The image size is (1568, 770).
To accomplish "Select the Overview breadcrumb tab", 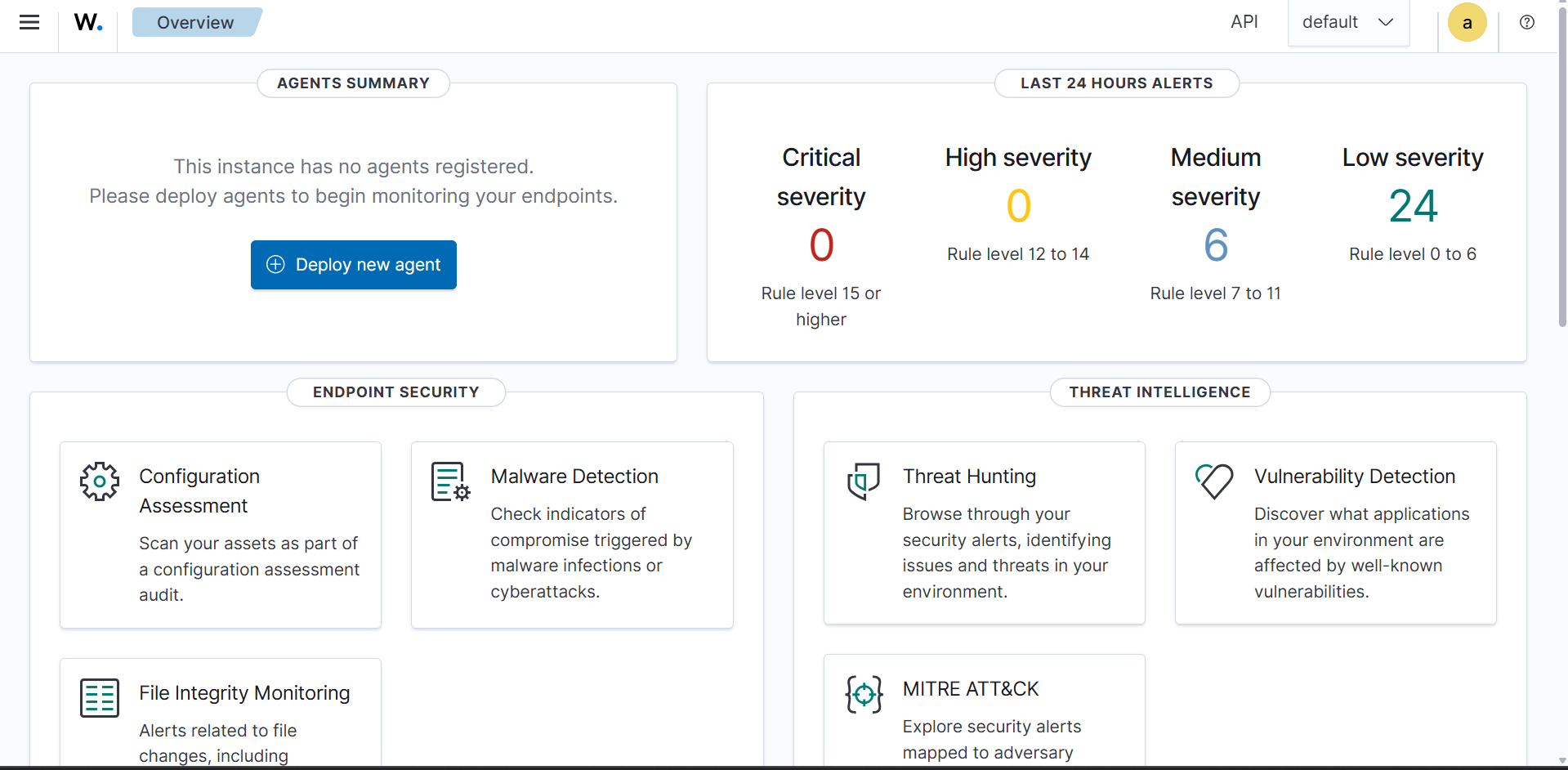I will point(195,22).
